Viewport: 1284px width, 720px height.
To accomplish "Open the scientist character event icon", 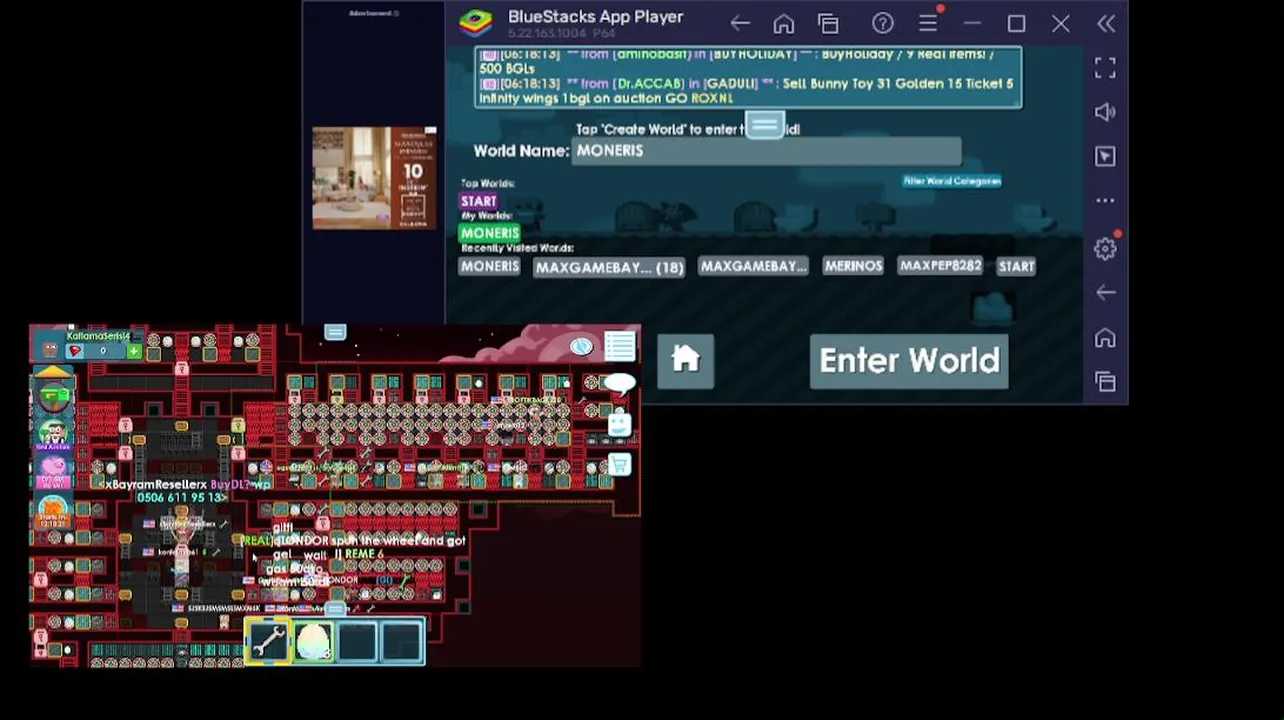I will [x=53, y=432].
